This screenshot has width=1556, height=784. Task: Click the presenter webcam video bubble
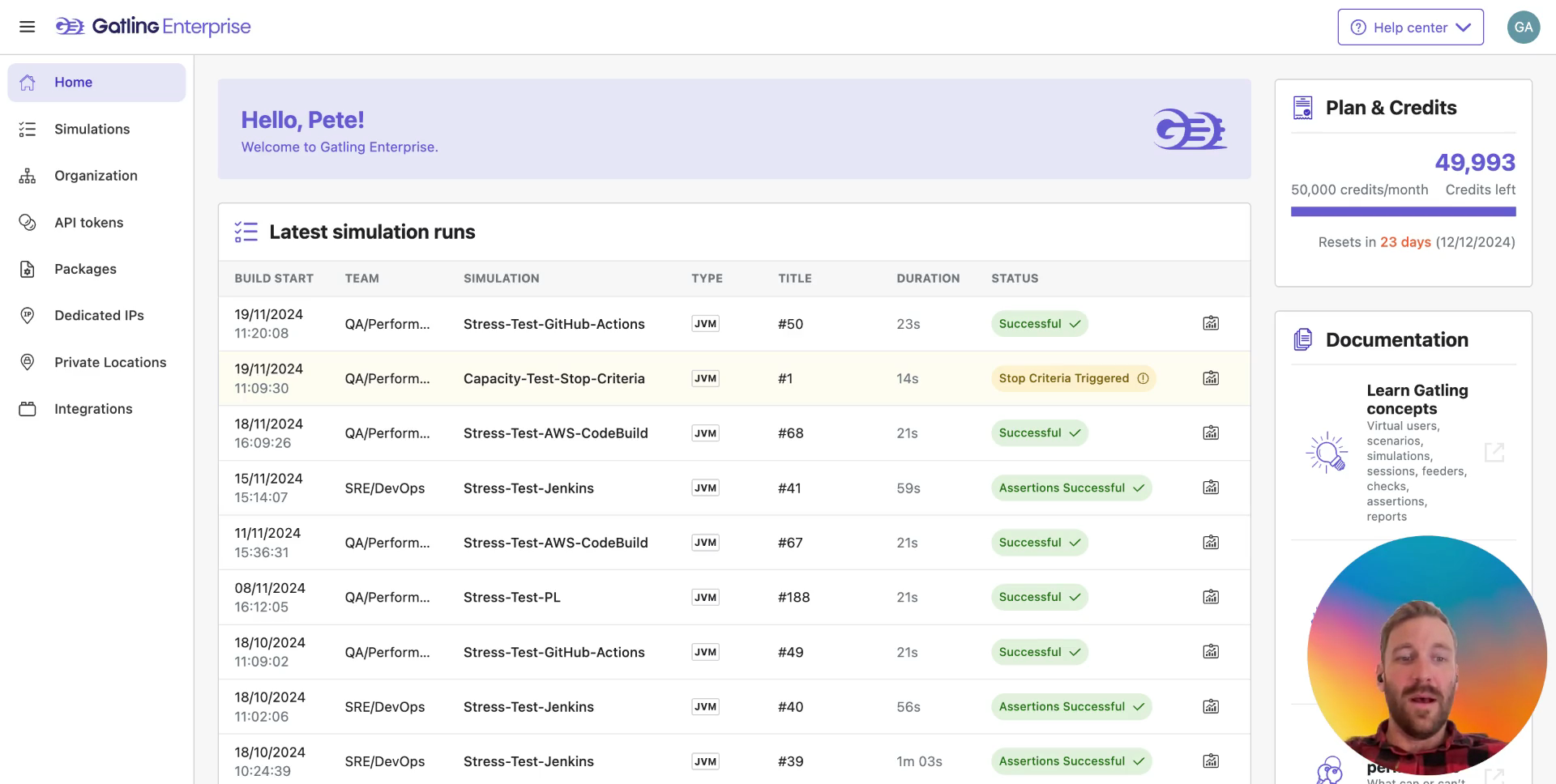pos(1426,656)
